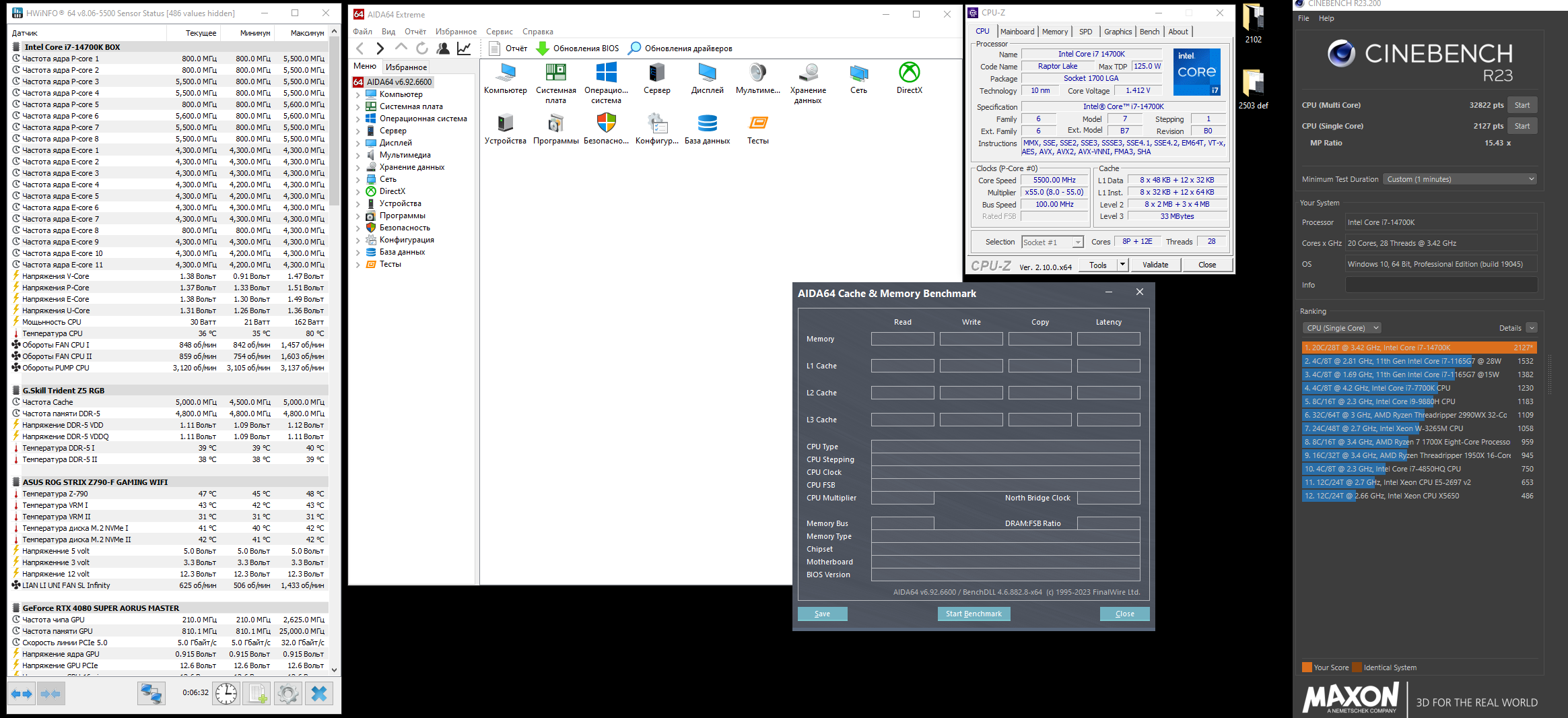Expand Операционная система node in AIDA64 tree
Viewport: 1568px width, 718px height.
[358, 119]
